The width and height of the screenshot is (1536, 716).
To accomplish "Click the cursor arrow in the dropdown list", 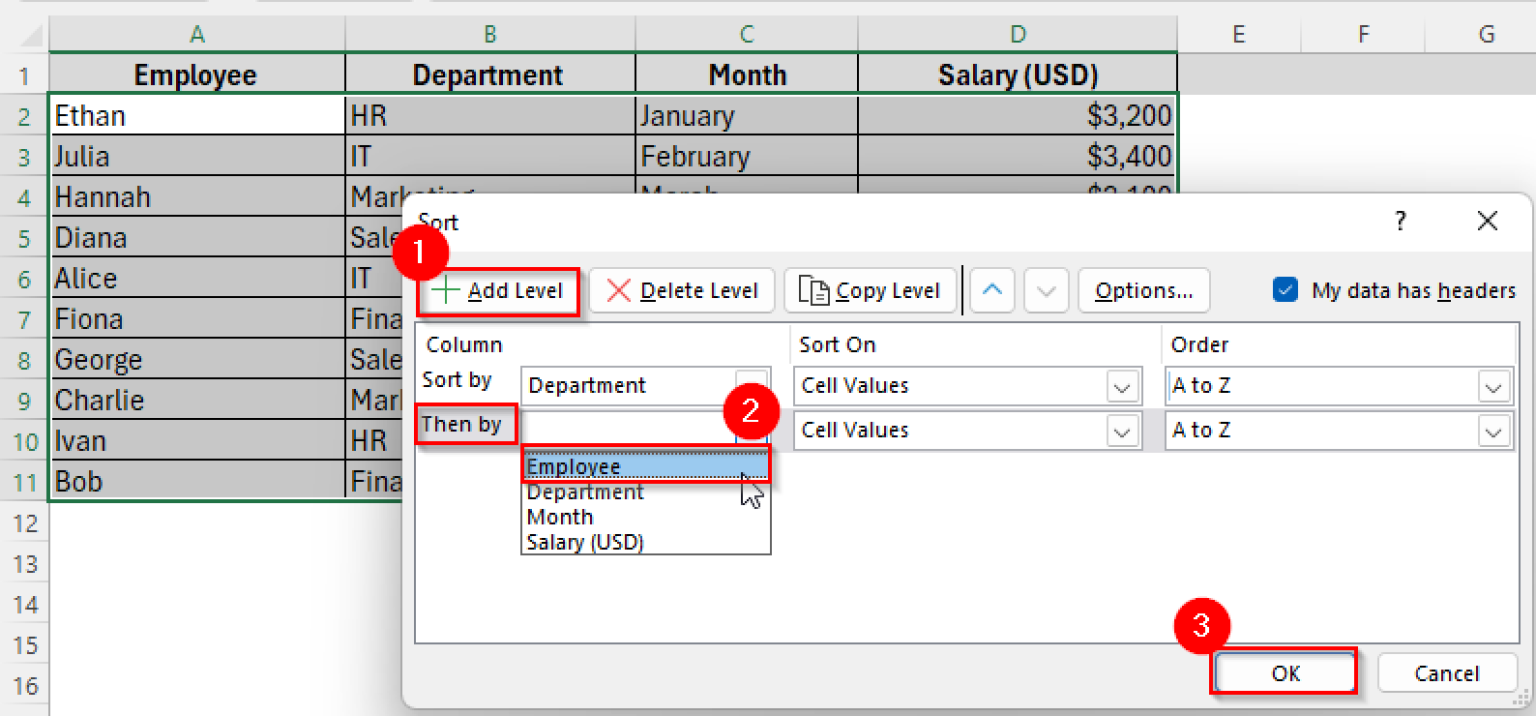I will click(747, 493).
